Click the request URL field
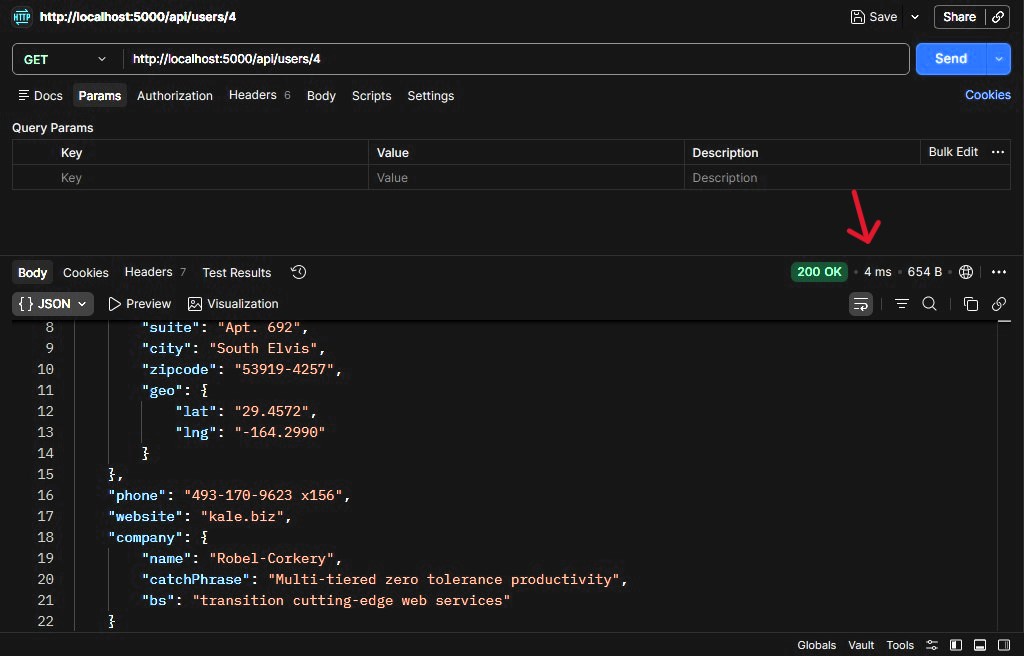 (x=515, y=59)
